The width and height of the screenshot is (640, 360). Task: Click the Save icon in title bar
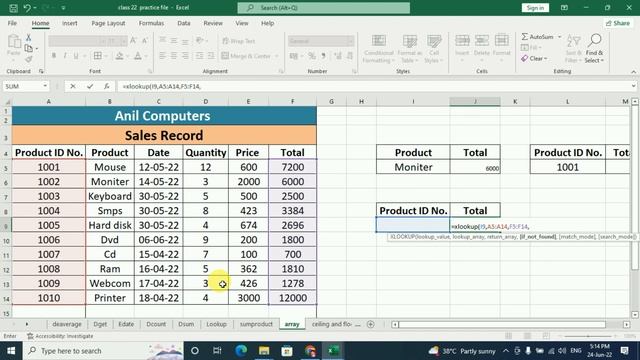(x=13, y=7)
